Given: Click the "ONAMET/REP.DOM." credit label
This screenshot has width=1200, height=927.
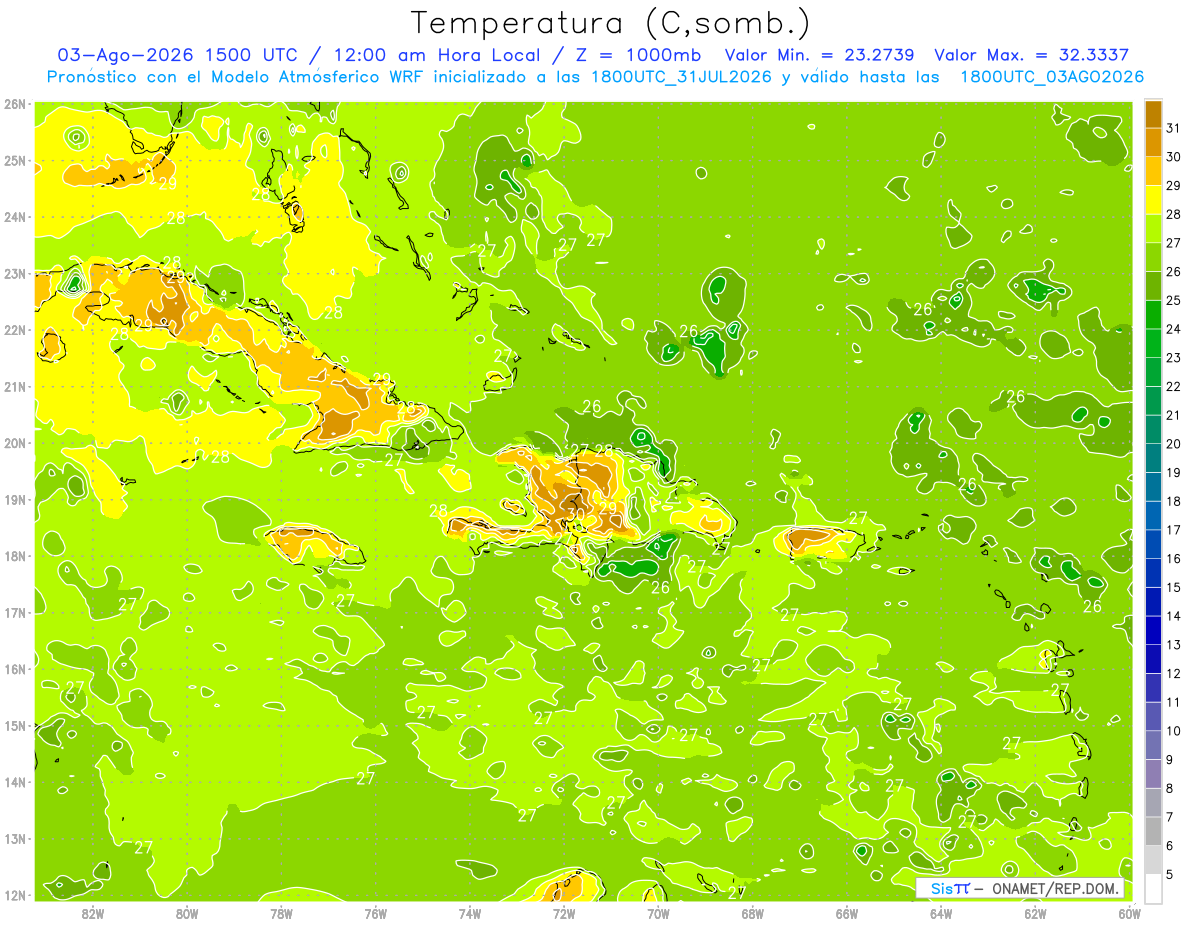Looking at the screenshot, I should coord(1055,888).
